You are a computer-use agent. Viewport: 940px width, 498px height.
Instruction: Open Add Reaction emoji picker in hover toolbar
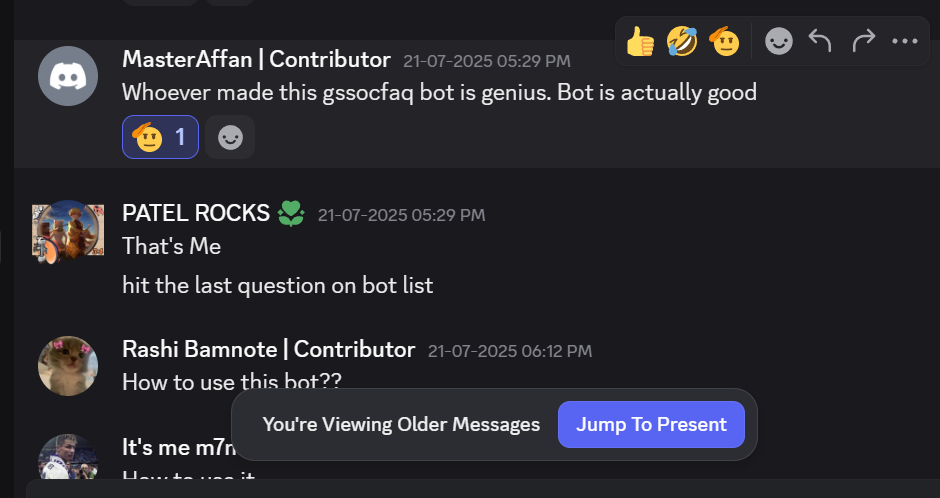(x=779, y=42)
